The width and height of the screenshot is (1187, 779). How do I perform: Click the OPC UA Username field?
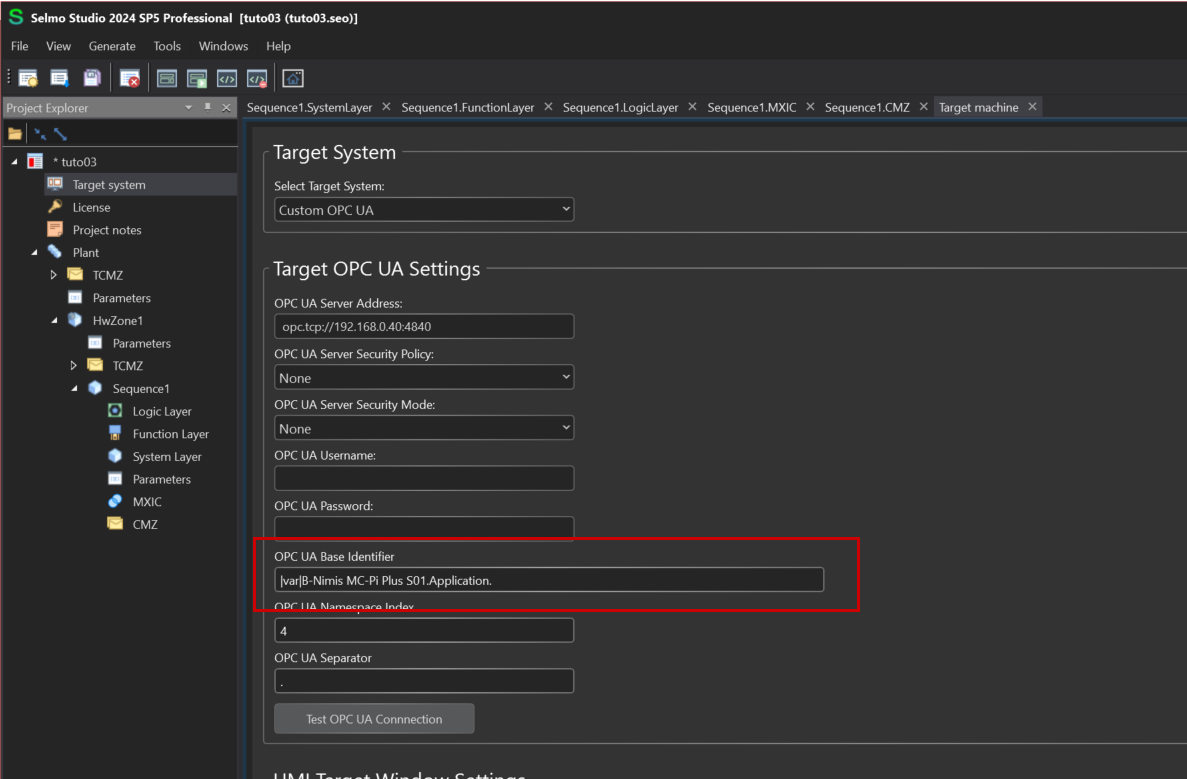coord(424,478)
